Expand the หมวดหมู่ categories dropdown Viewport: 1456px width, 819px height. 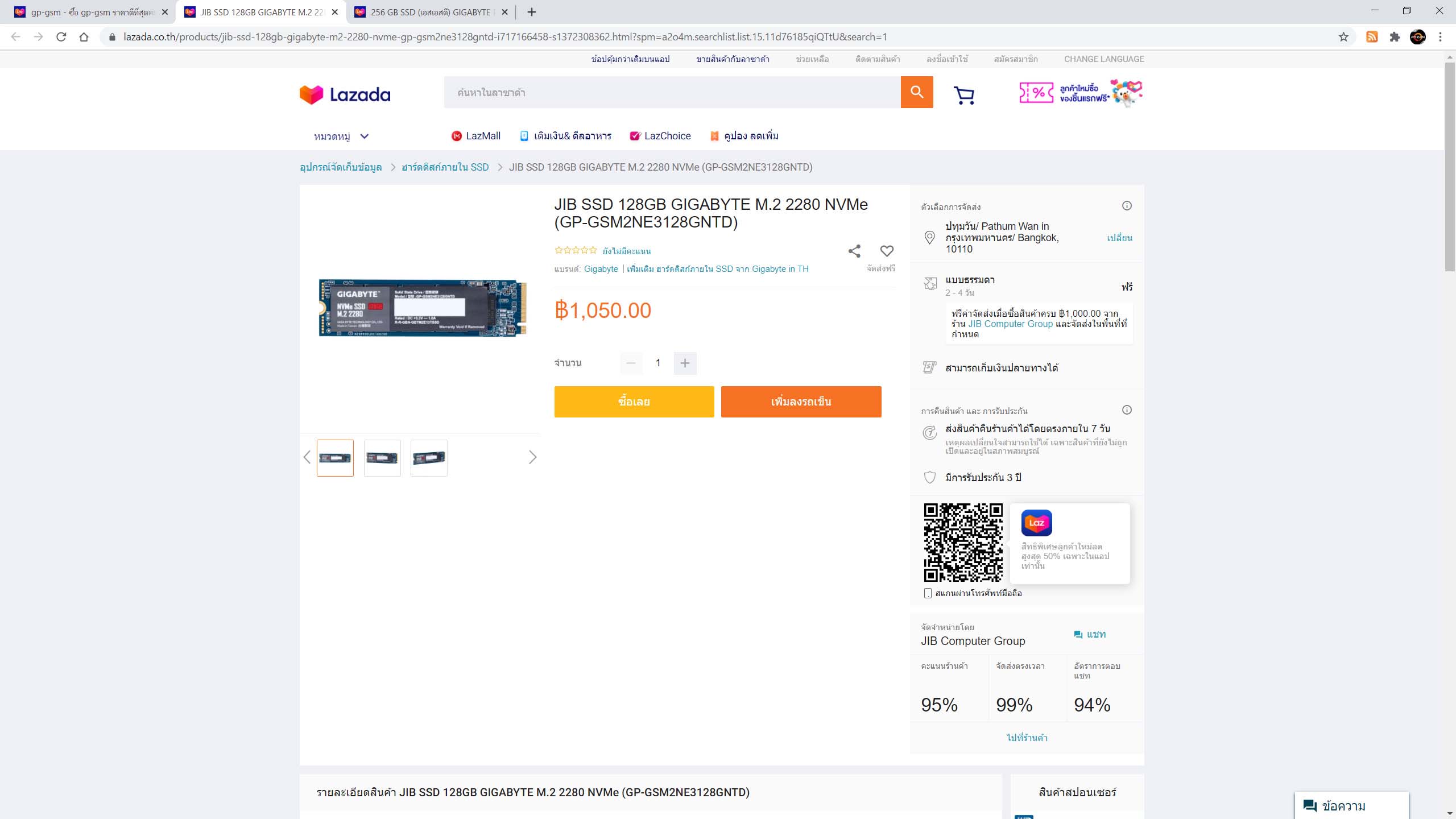point(341,136)
